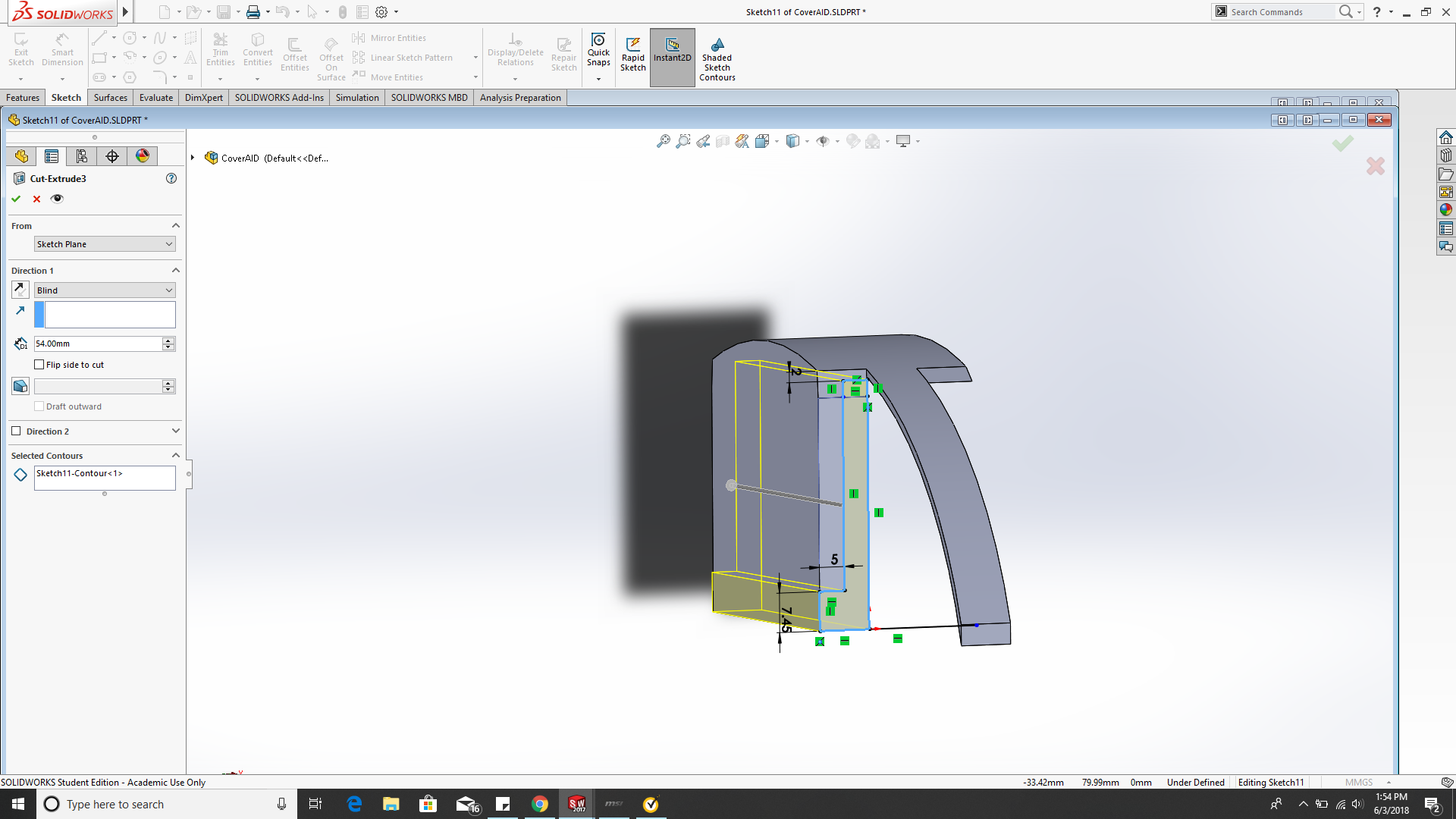Collapse the From section
The image size is (1456, 819).
[176, 226]
